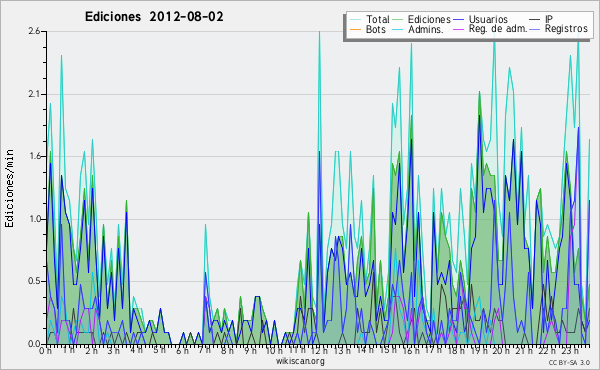The height and width of the screenshot is (370, 600).
Task: Click the 1.0 y-axis value label
Action: click(x=34, y=219)
